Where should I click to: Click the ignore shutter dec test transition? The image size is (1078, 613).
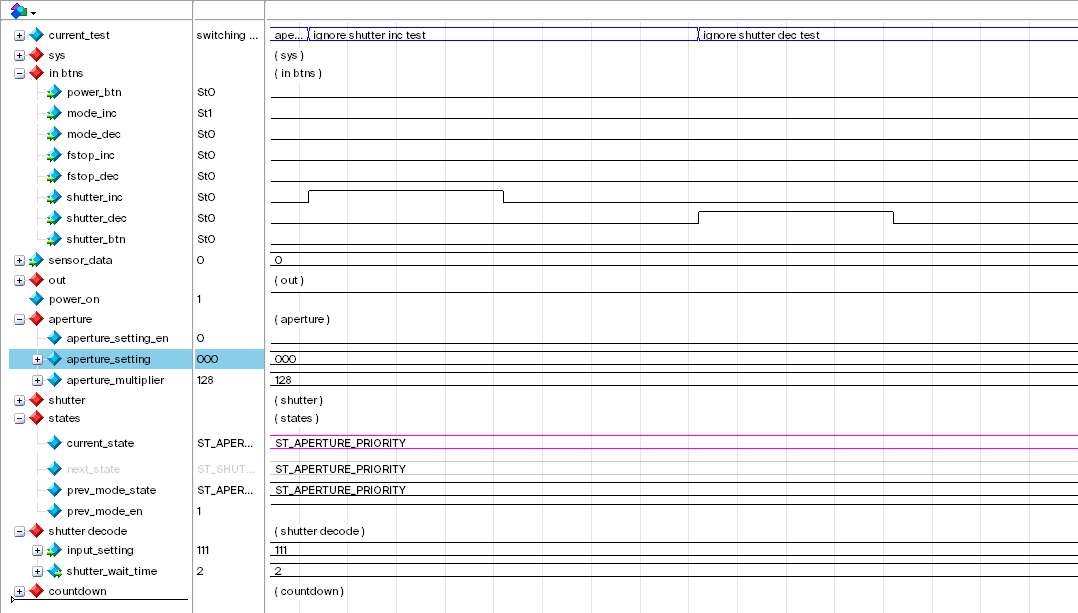pos(698,34)
